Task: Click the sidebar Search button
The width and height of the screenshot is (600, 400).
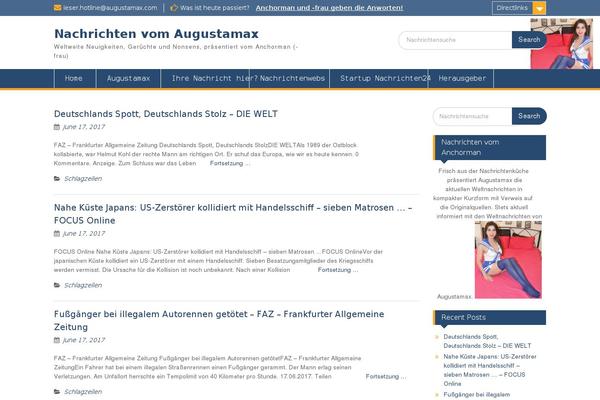Action: pos(529,116)
